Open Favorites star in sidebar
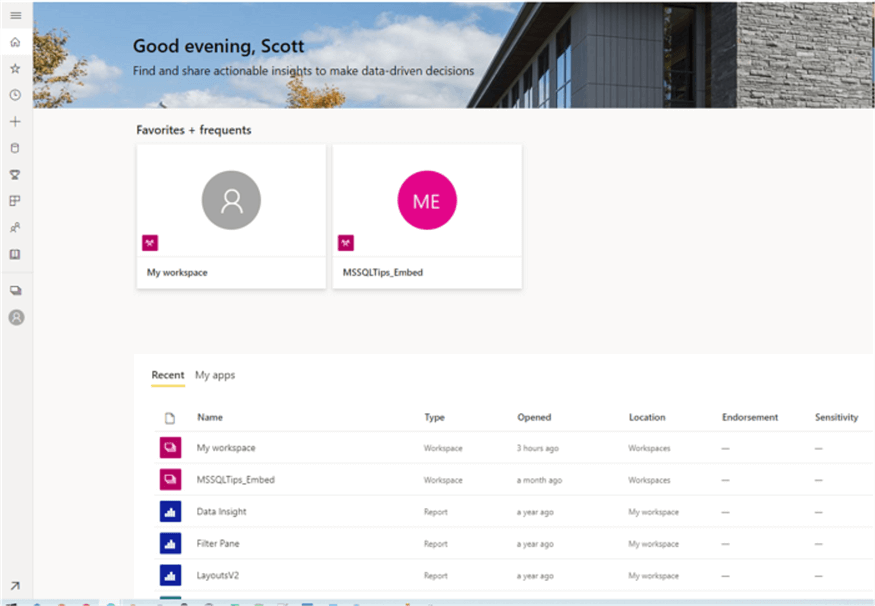The height and width of the screenshot is (606, 875). pos(16,69)
